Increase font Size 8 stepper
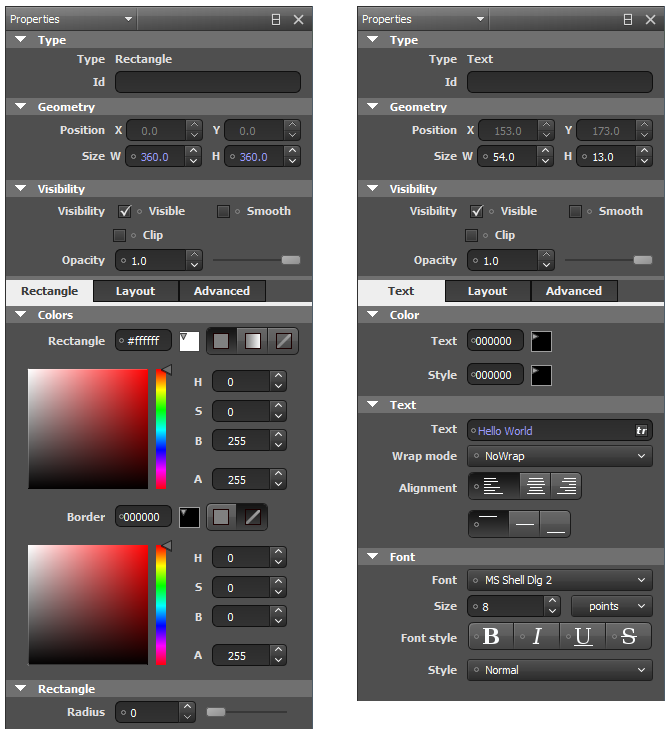This screenshot has width=670, height=735. 552,600
